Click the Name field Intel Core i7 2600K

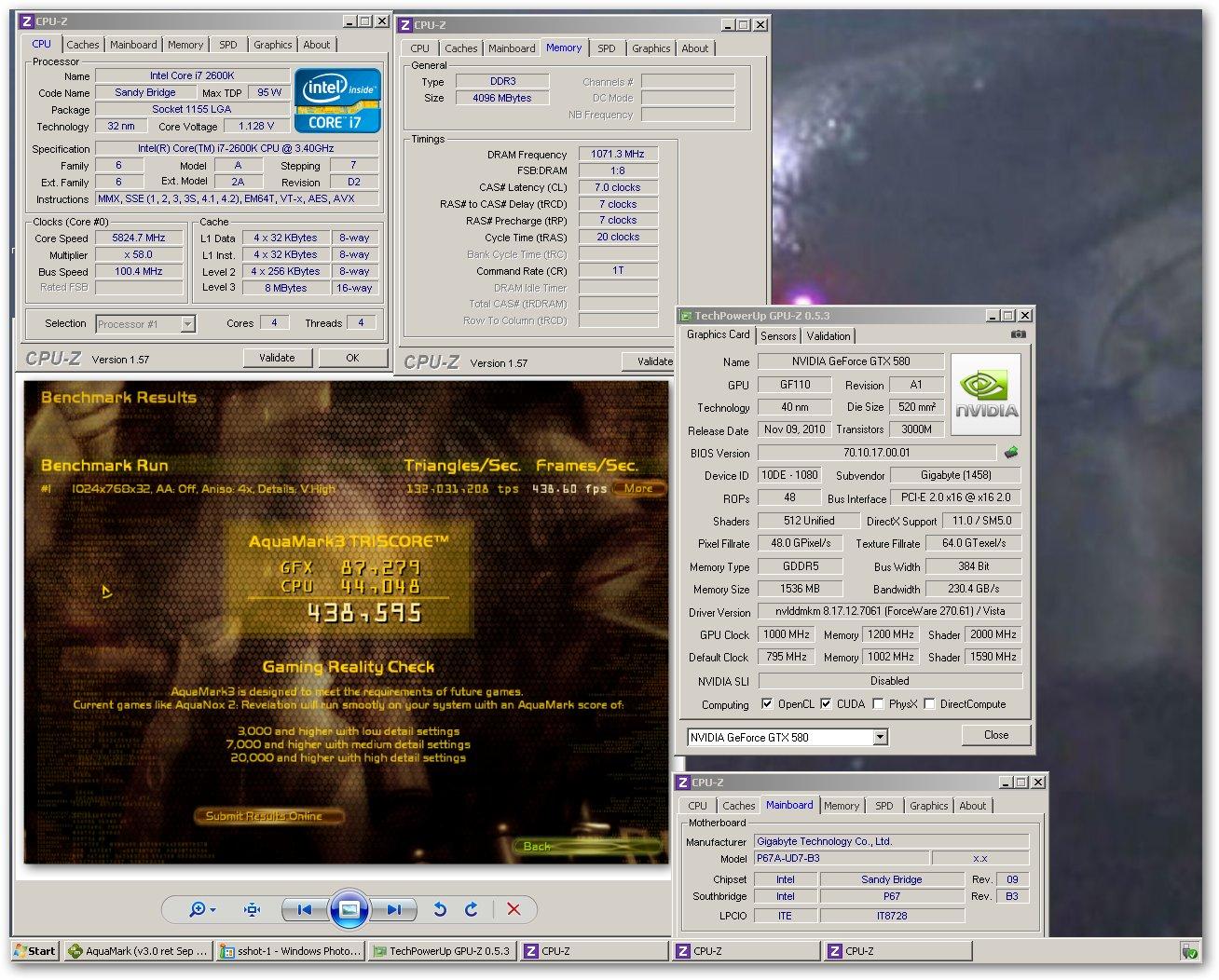pos(192,75)
